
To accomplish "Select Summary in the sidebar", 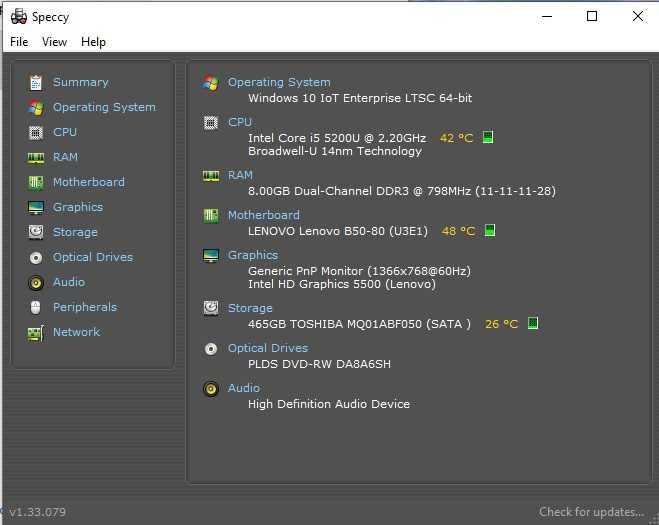I will pyautogui.click(x=81, y=82).
